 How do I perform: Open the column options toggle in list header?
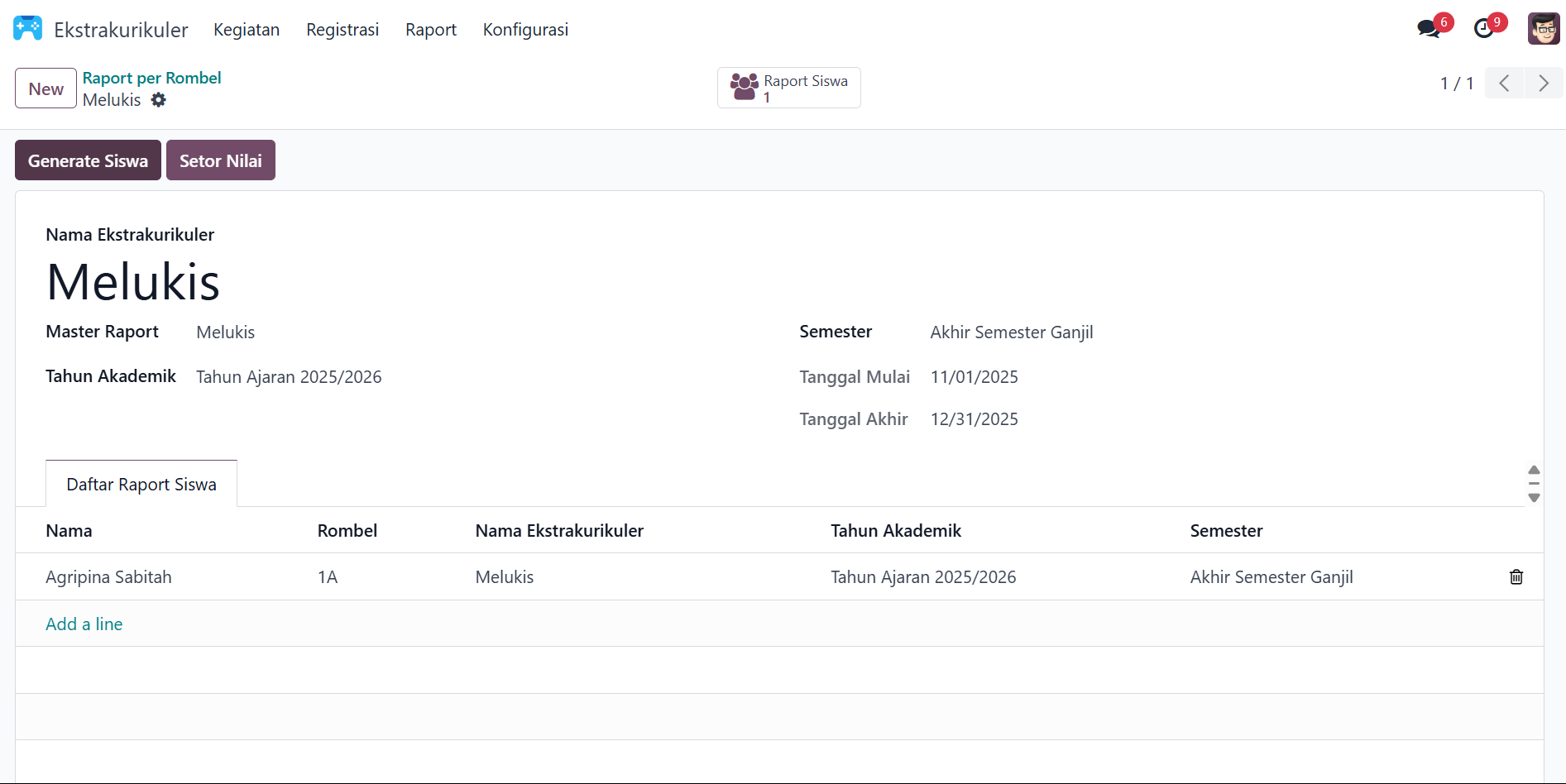[1534, 484]
